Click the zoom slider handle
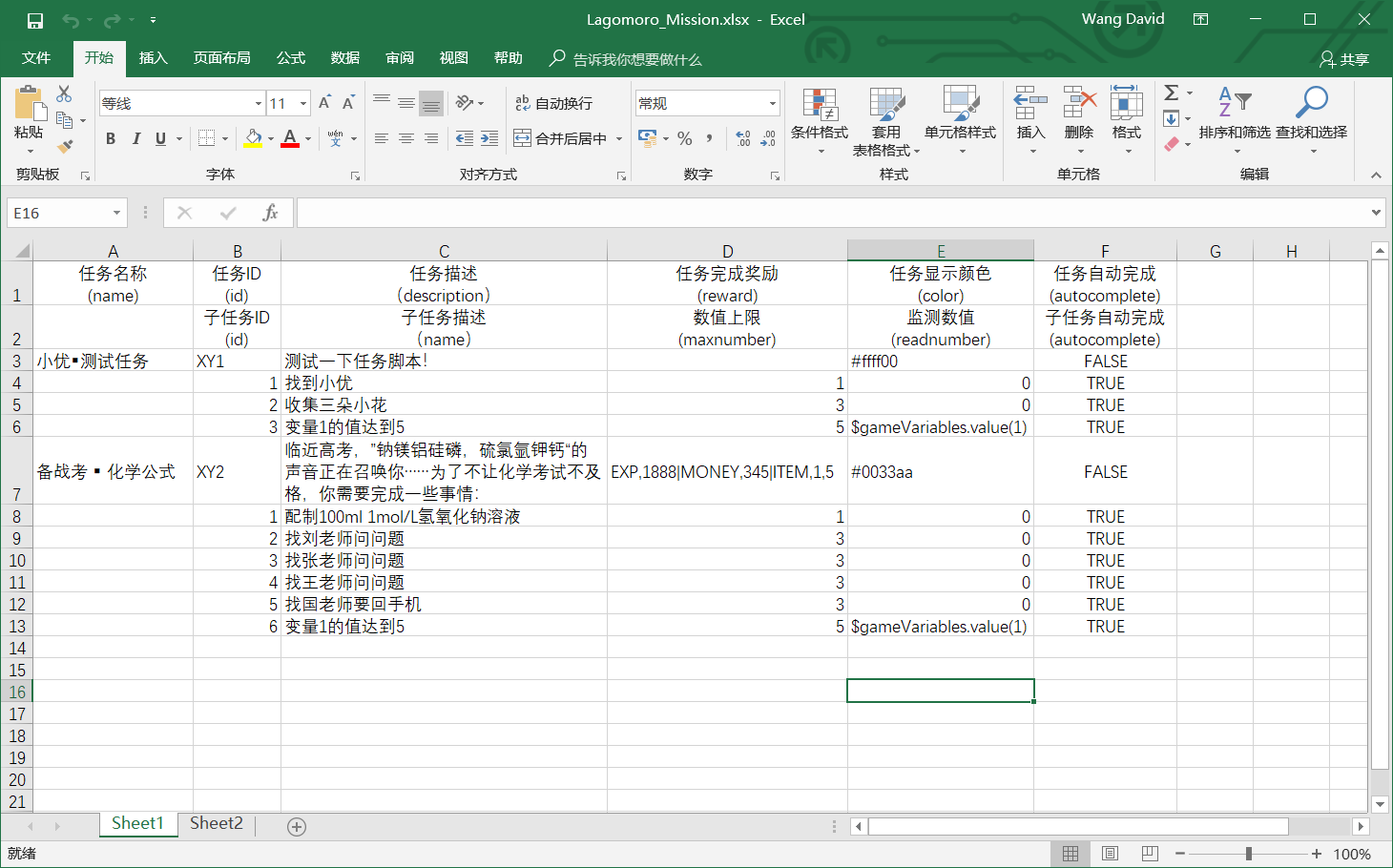Viewport: 1393px width, 868px height. coord(1248,854)
